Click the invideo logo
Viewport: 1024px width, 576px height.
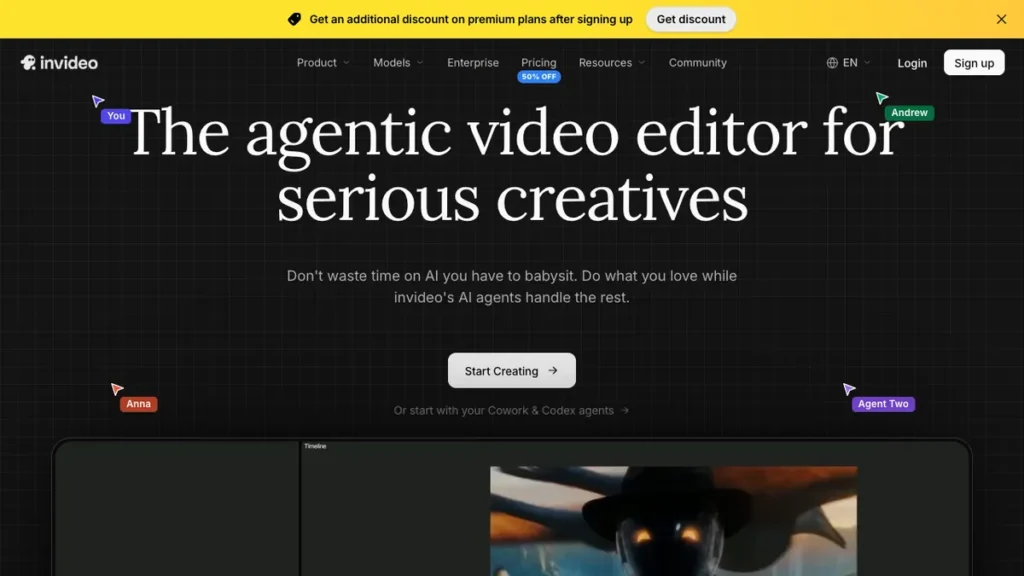tap(59, 63)
